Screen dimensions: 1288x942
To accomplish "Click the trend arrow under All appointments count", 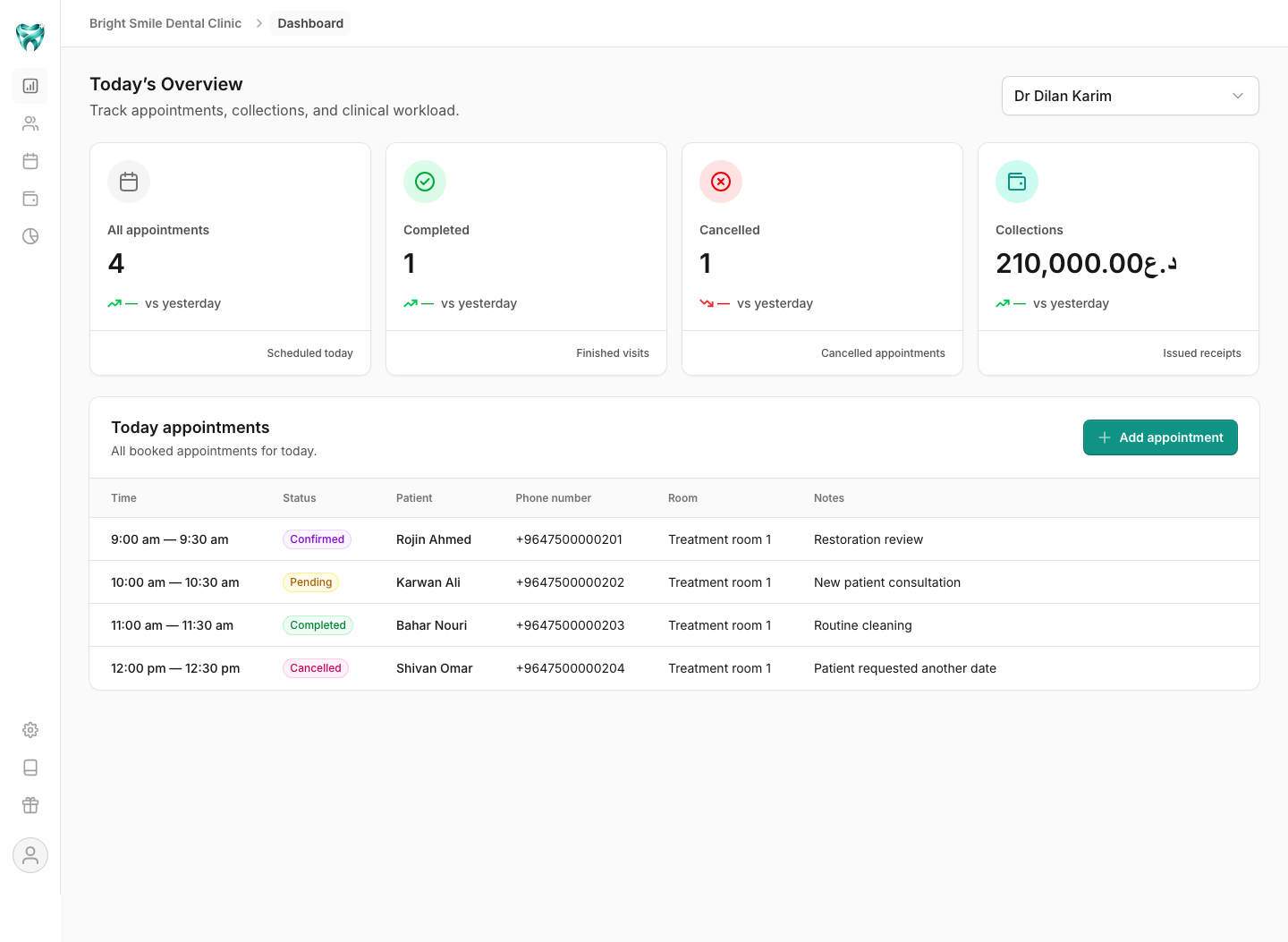I will tap(114, 303).
